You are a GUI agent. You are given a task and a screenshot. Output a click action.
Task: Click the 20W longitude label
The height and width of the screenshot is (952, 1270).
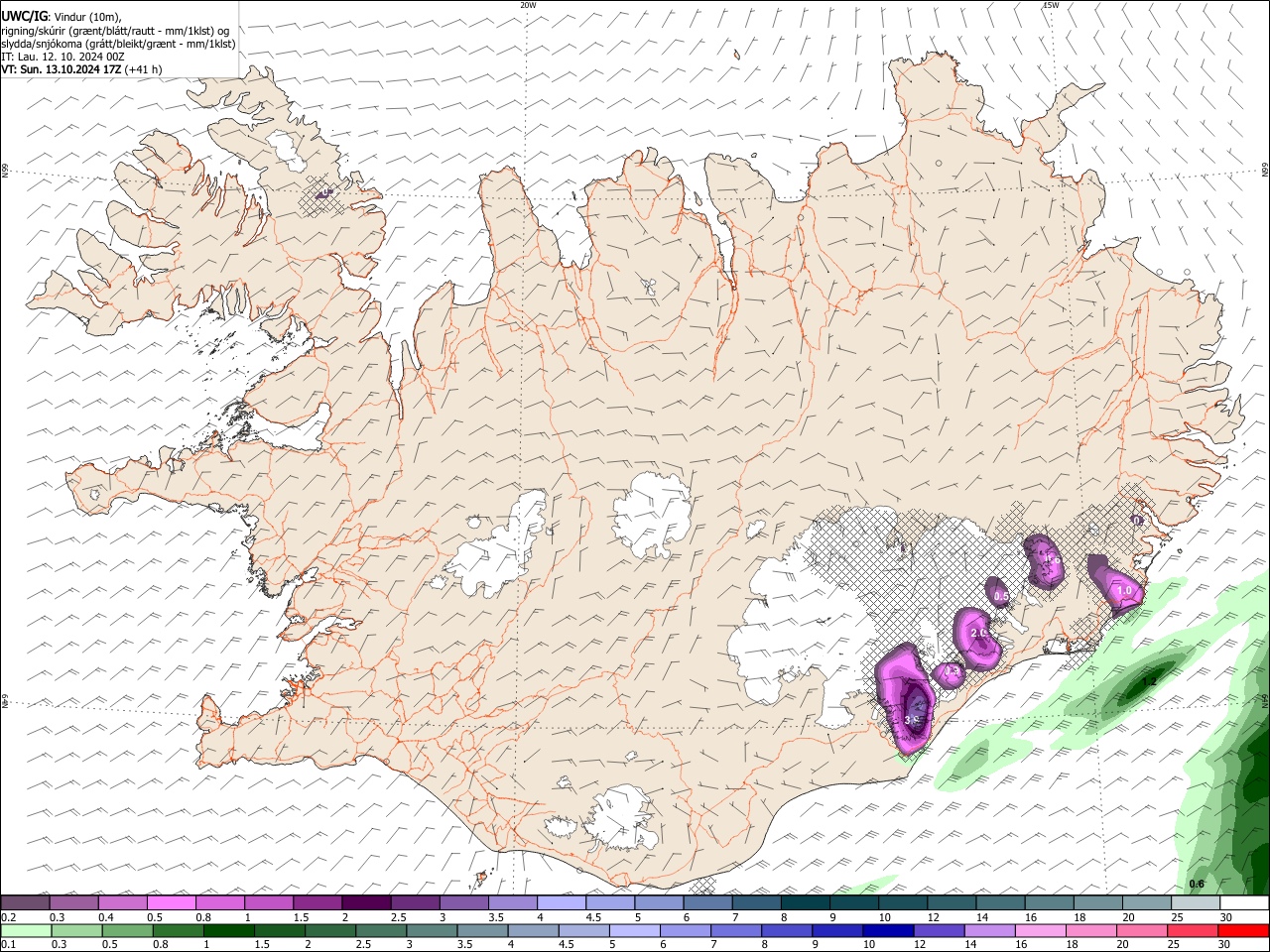pyautogui.click(x=528, y=5)
